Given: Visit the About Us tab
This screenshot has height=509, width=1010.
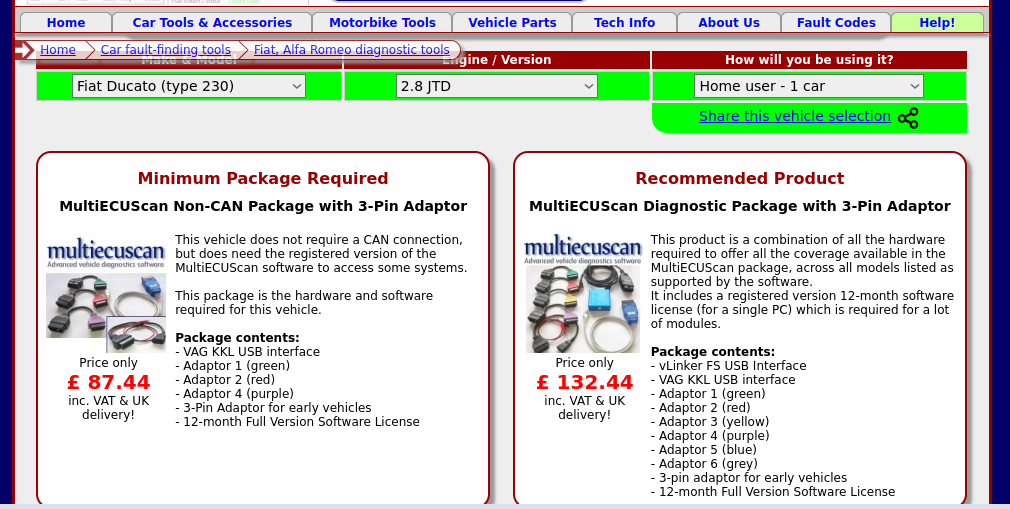Looking at the screenshot, I should point(729,22).
